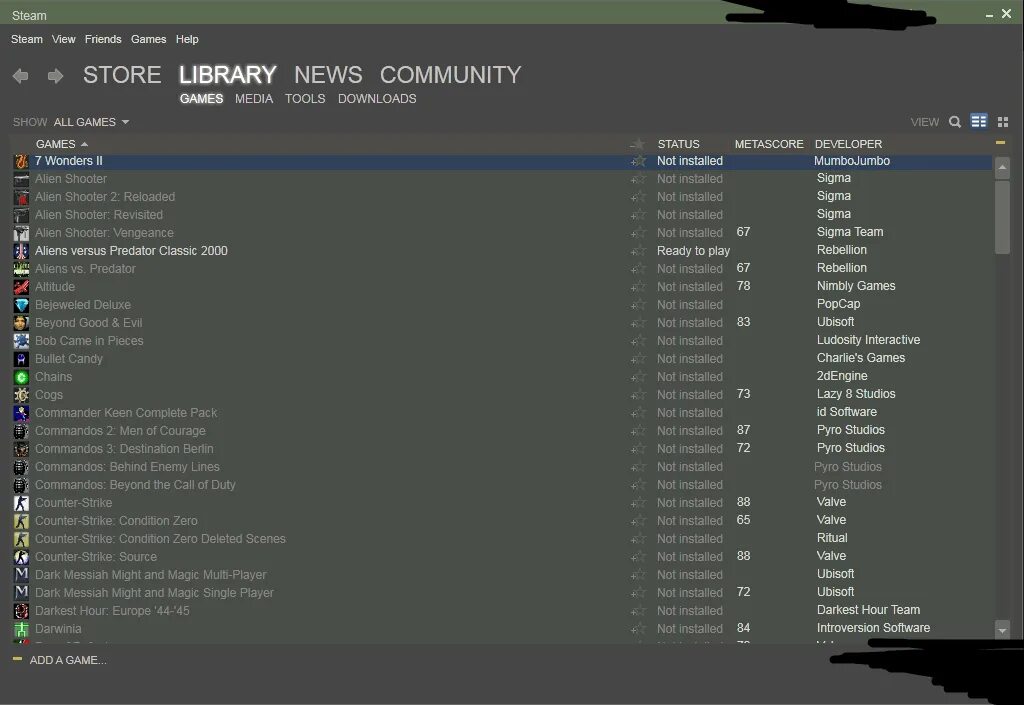Select Alien Shooter 2: Reloaded row
1024x705 pixels.
click(x=502, y=196)
